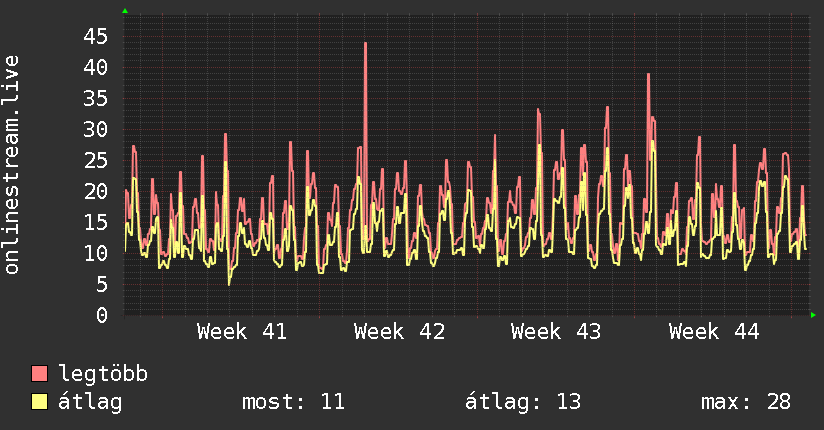Click the y-axis value 15

tap(96, 222)
